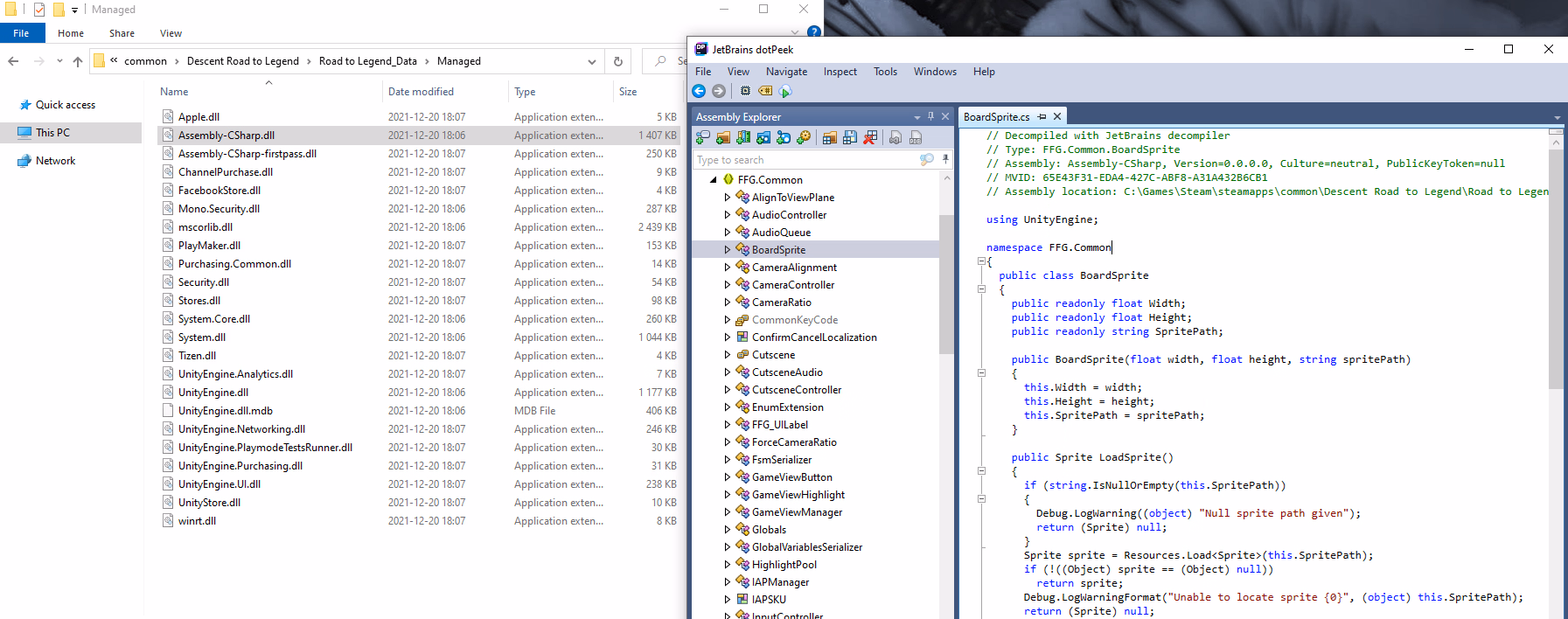The height and width of the screenshot is (619, 1568).
Task: Click the export to Visual Studio project icon
Action: point(896,137)
